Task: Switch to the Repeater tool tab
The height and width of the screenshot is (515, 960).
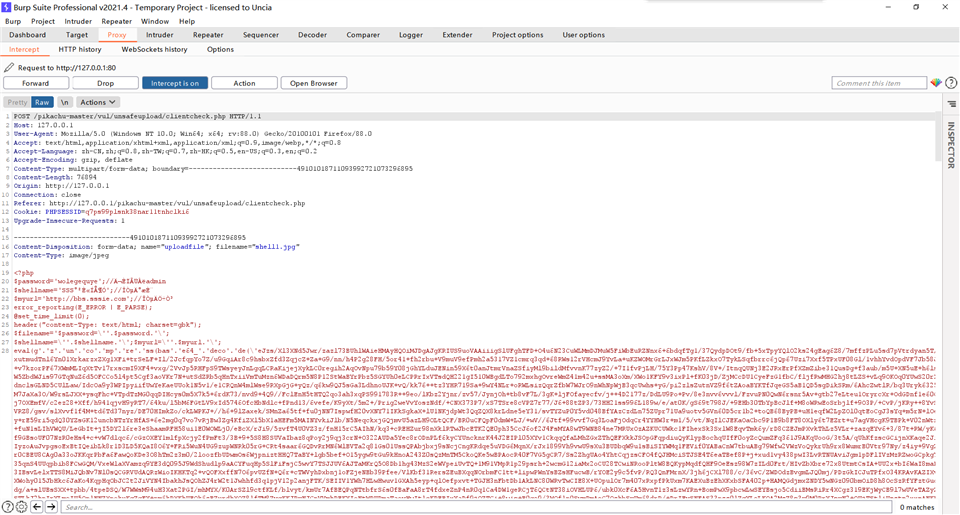Action: tap(208, 35)
